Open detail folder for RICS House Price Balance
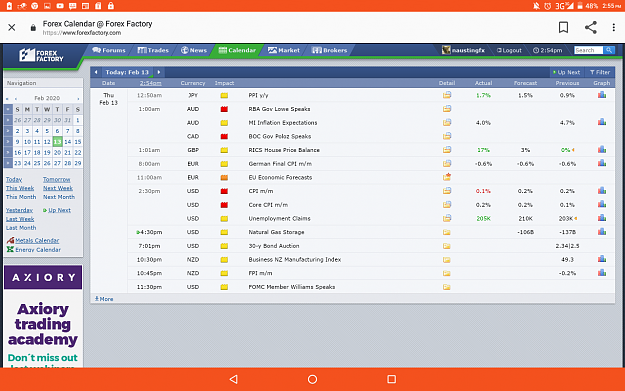 tap(446, 150)
